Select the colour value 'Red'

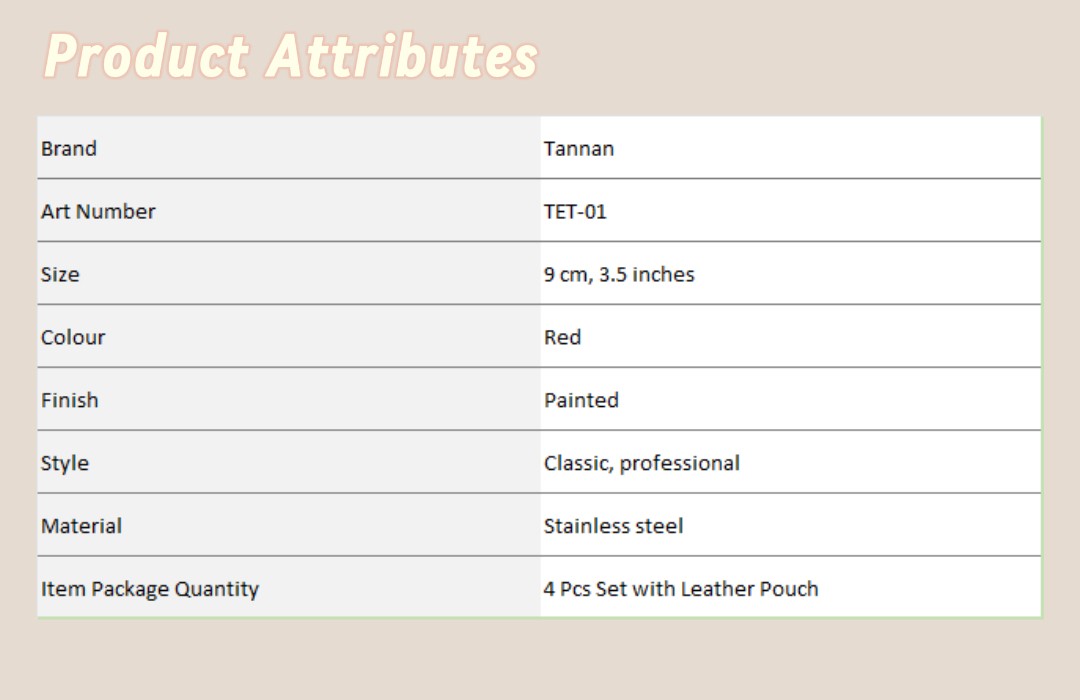(x=562, y=338)
